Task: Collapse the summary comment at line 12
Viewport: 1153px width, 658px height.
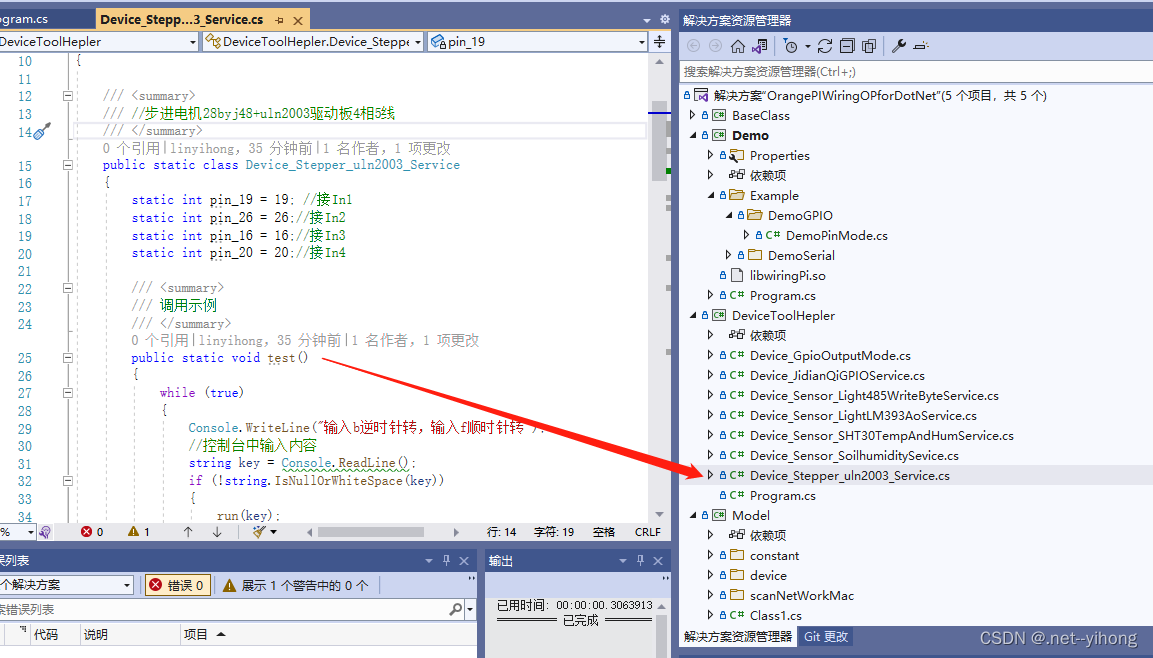Action: point(68,96)
